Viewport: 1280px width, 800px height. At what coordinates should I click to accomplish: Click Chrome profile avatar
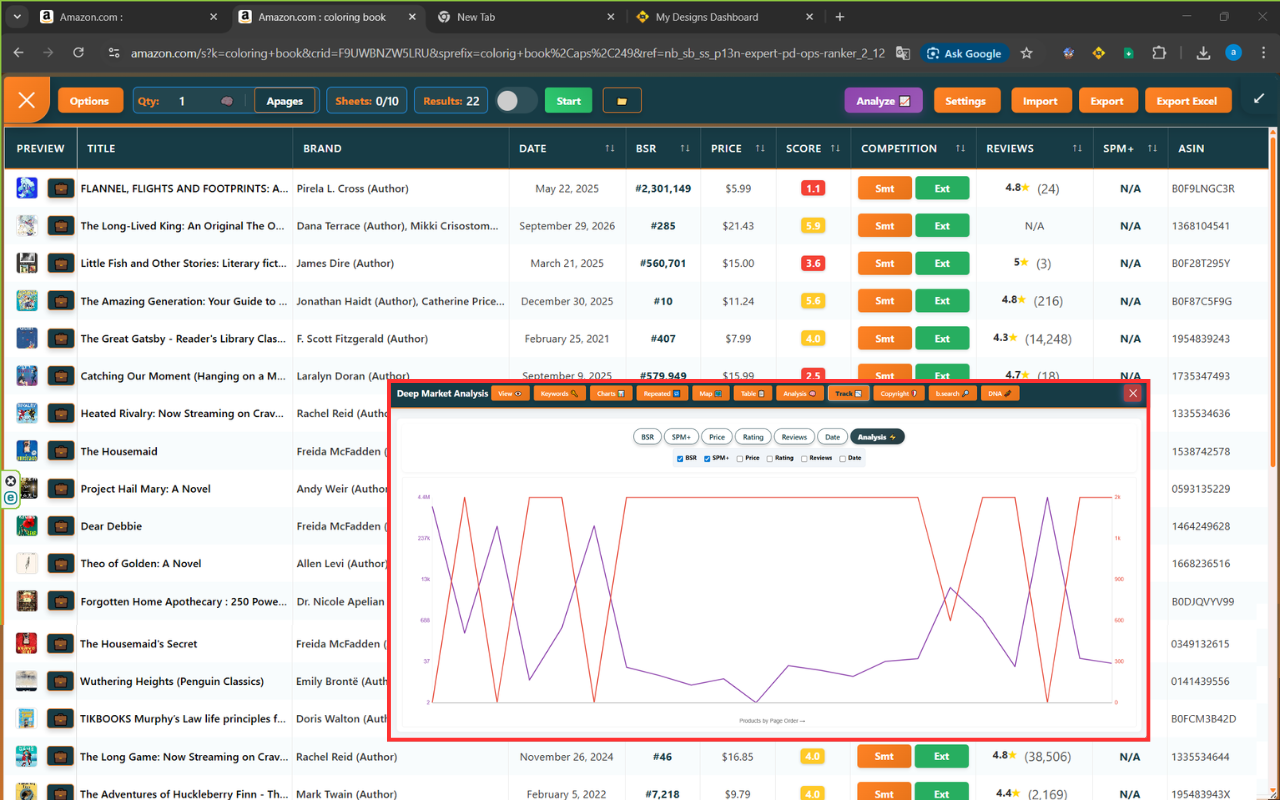point(1233,53)
